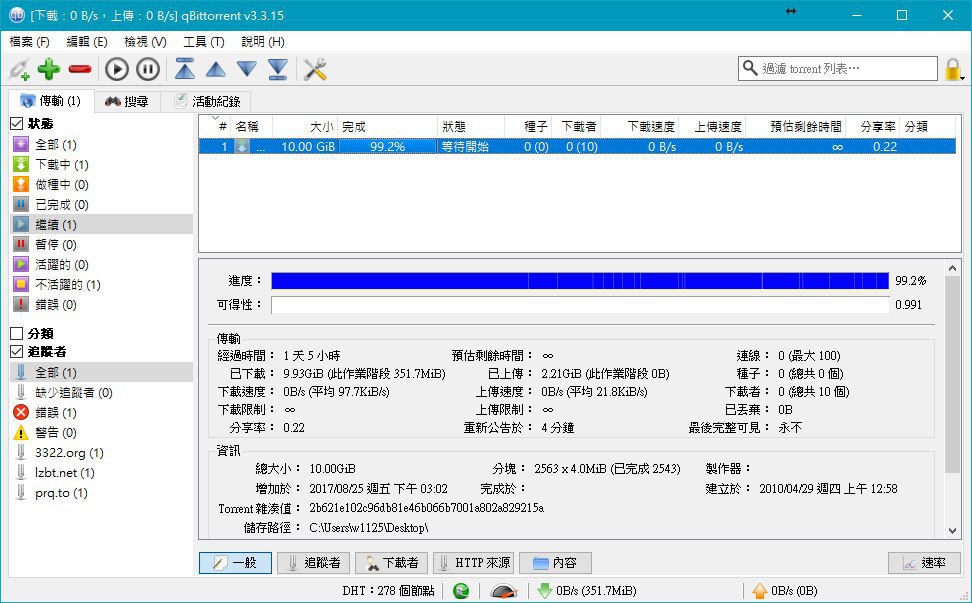Click the 追蹤者 button below details

point(314,563)
